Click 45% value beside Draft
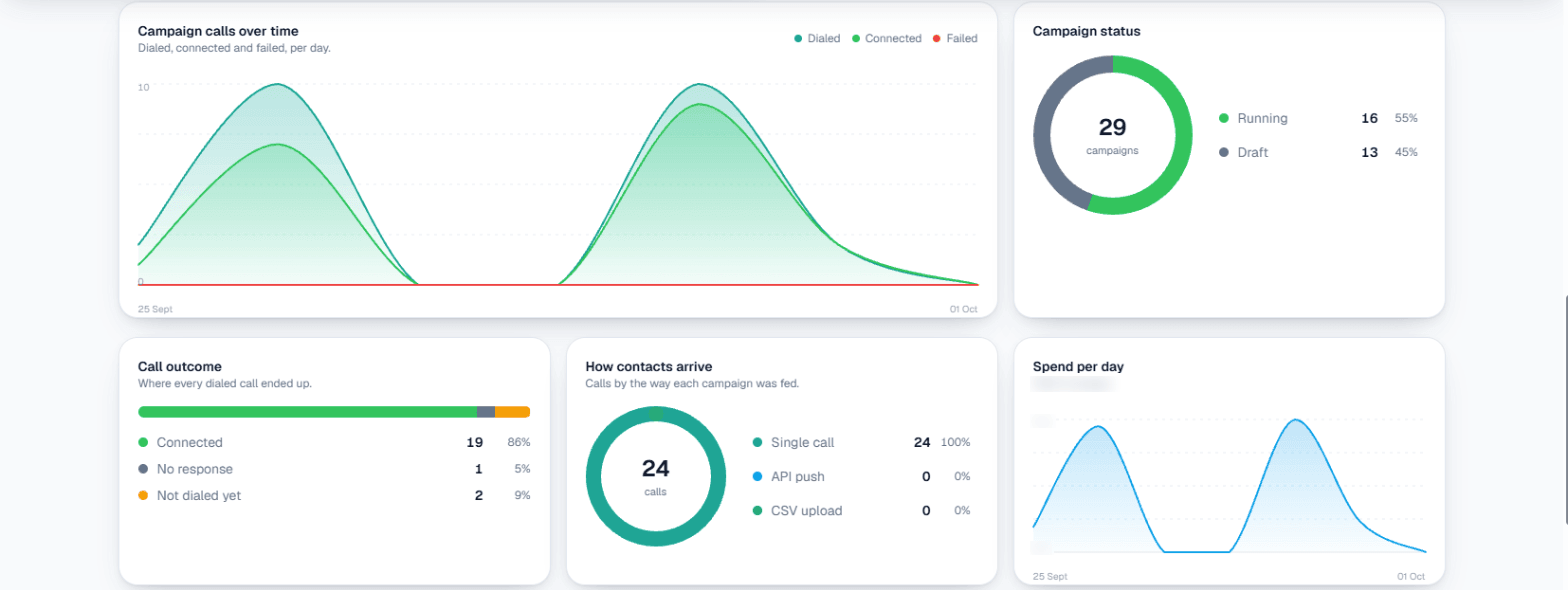Viewport: 1568px width, 590px height. tap(1406, 152)
